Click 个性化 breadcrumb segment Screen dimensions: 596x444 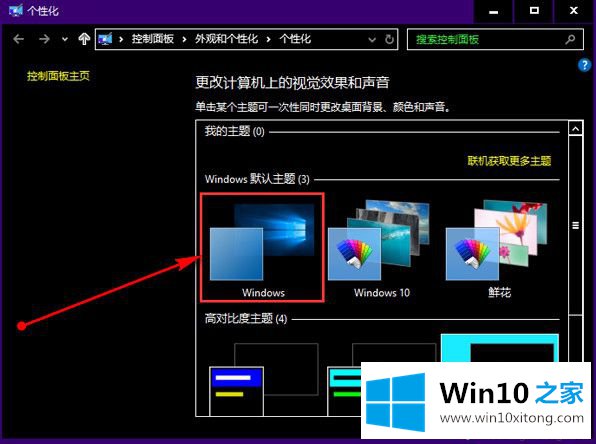(295, 39)
